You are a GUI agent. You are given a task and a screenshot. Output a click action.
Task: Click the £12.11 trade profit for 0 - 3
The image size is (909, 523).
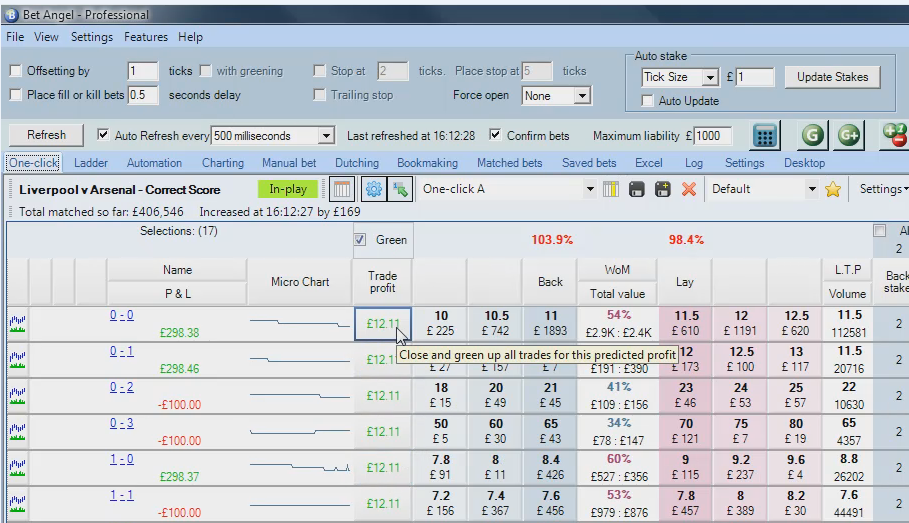tap(383, 431)
